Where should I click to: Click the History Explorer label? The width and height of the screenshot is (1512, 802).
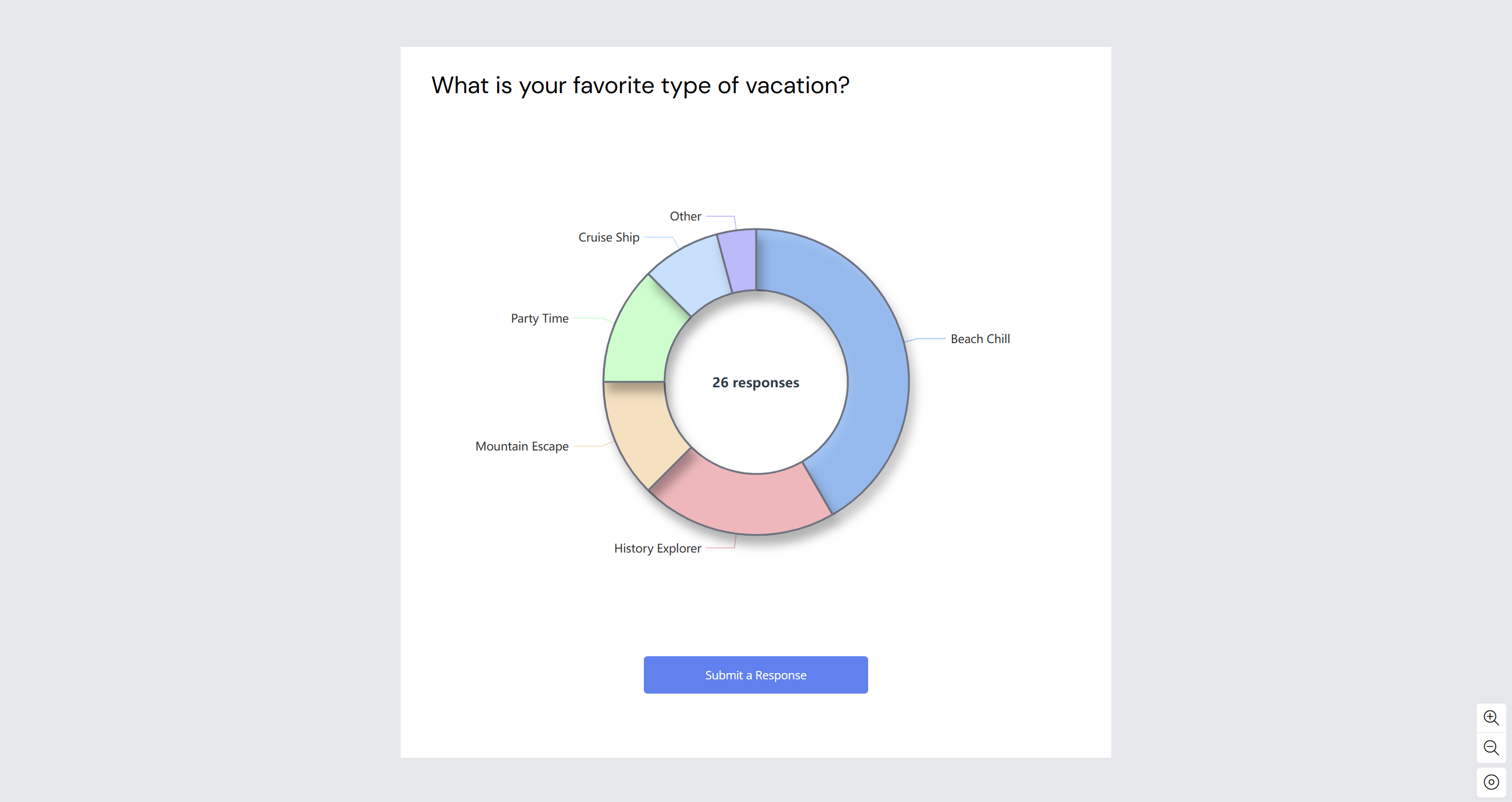click(658, 548)
